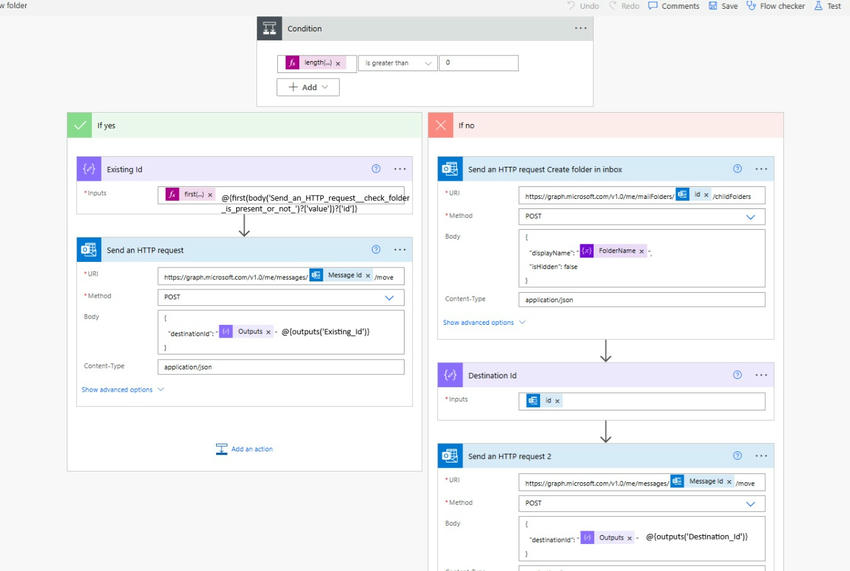This screenshot has width=850, height=571.
Task: Show advanced options in If yes branch
Action: point(123,389)
